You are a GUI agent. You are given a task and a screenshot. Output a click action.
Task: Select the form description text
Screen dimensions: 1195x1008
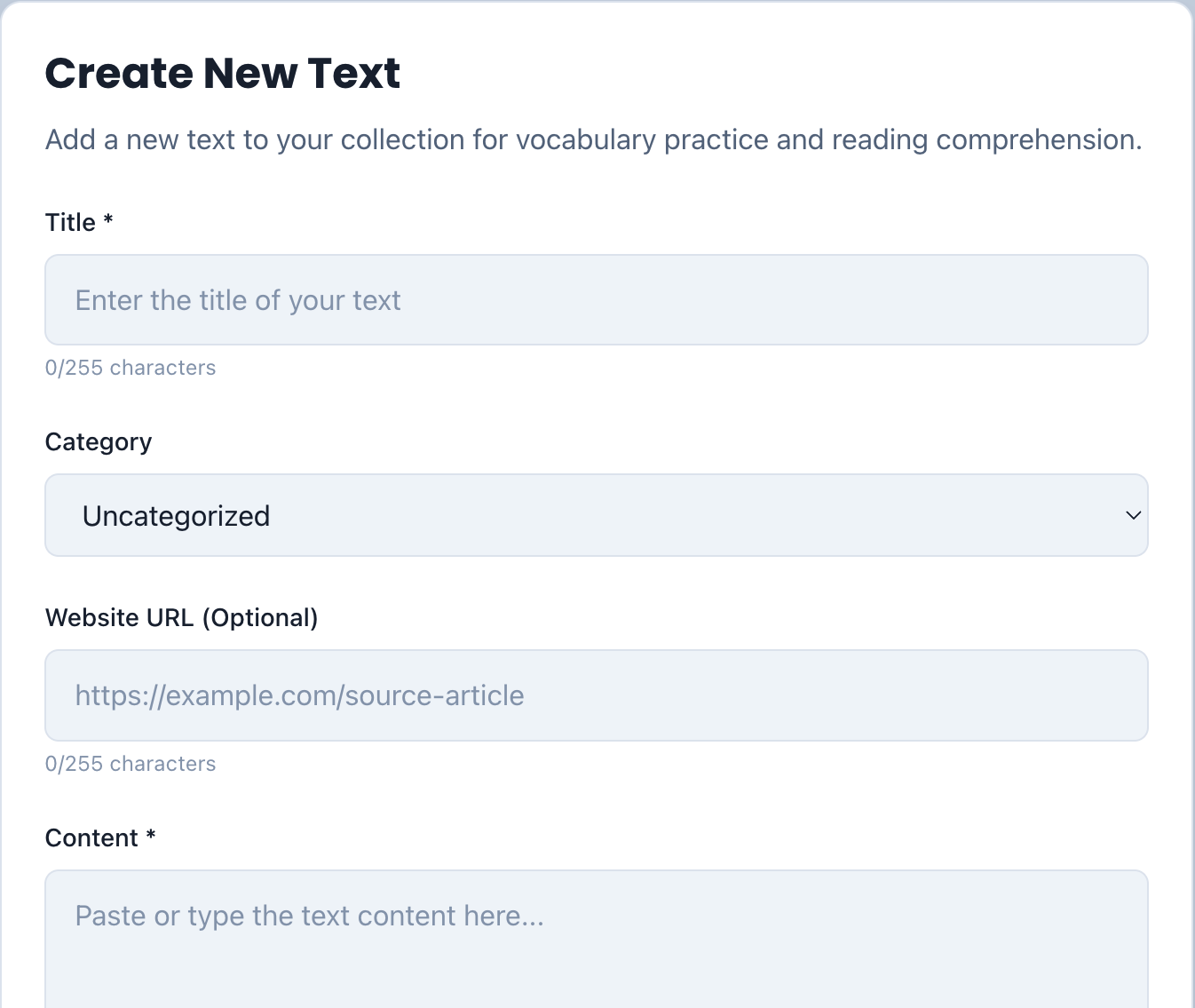(x=593, y=139)
